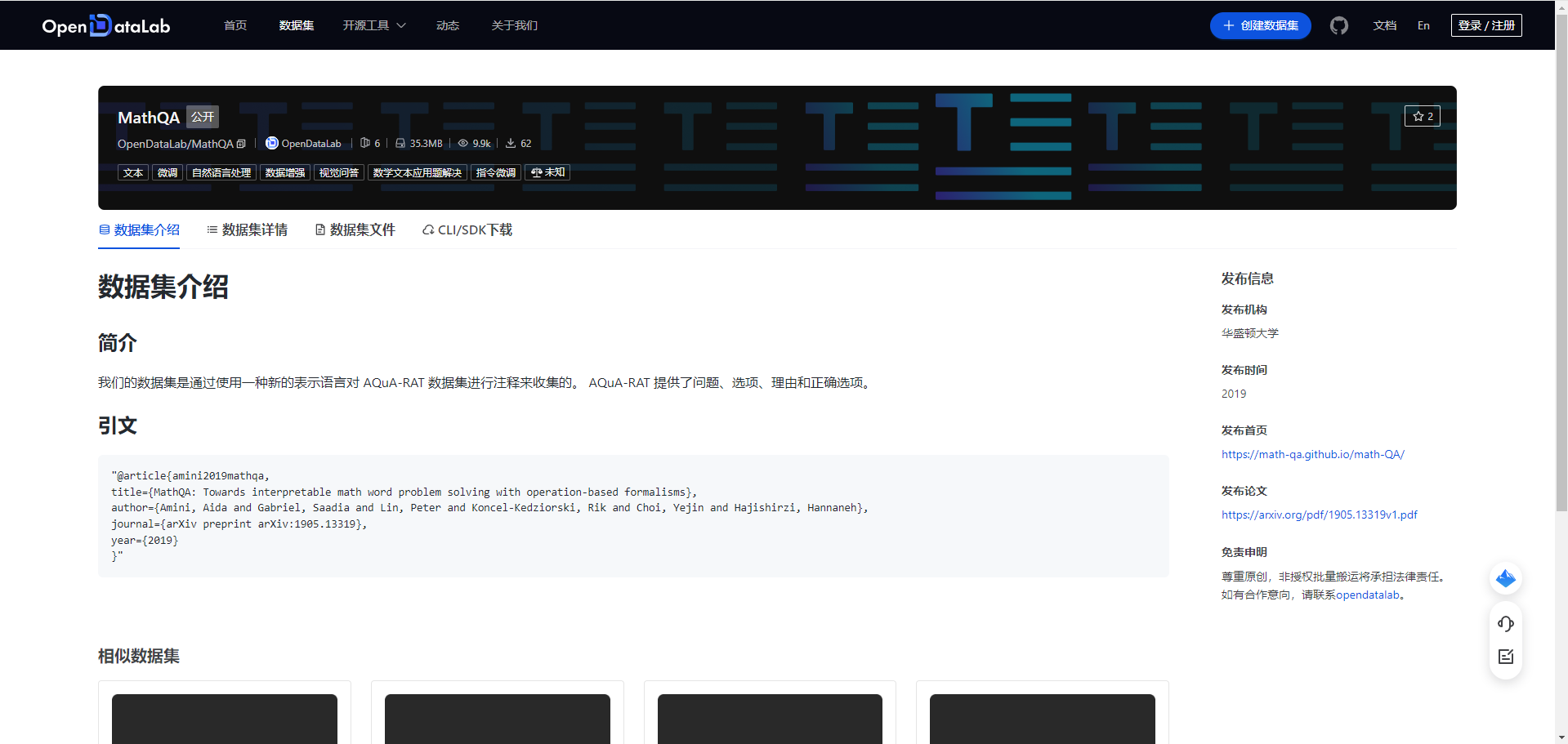Click the storage size icon showing 35.3MB
Viewport: 1568px width, 744px height.
(x=400, y=143)
